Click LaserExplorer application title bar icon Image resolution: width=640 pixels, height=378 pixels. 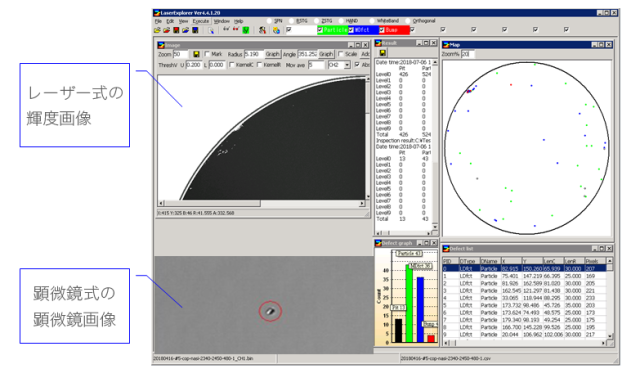157,13
